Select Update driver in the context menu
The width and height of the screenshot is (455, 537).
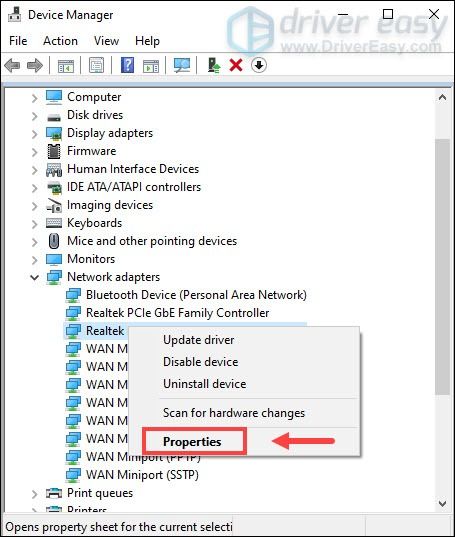click(199, 340)
